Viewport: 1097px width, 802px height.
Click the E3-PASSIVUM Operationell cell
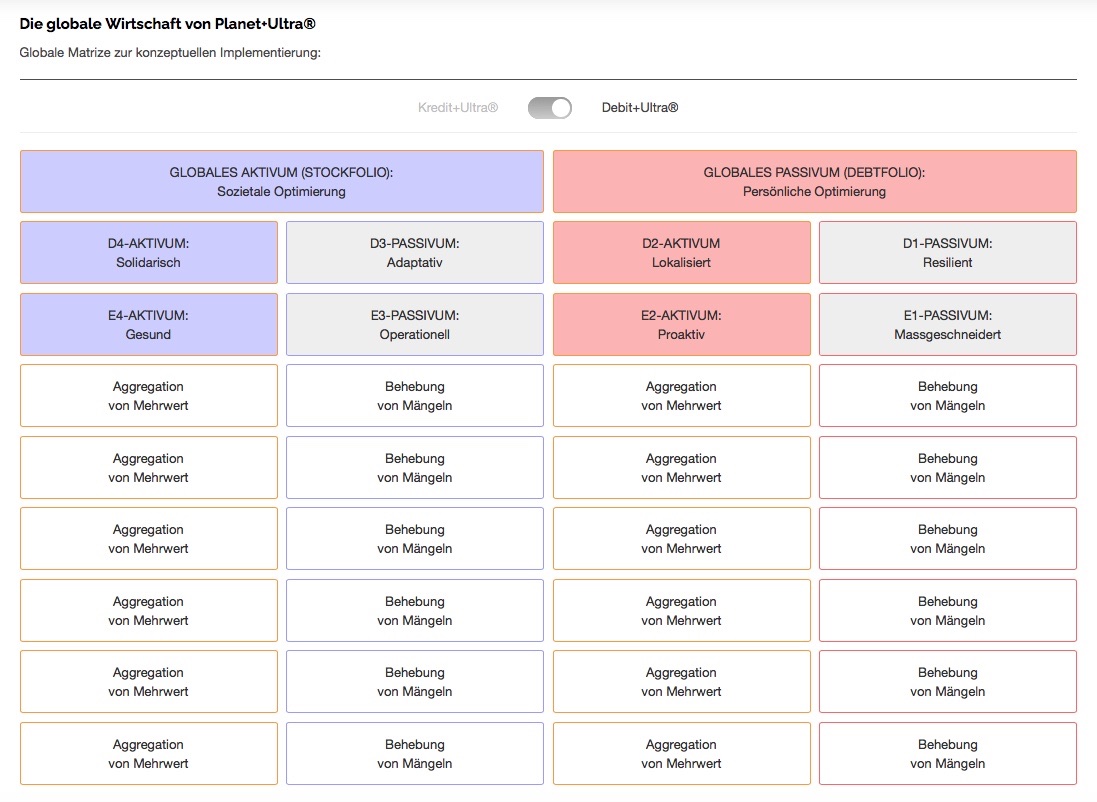415,325
